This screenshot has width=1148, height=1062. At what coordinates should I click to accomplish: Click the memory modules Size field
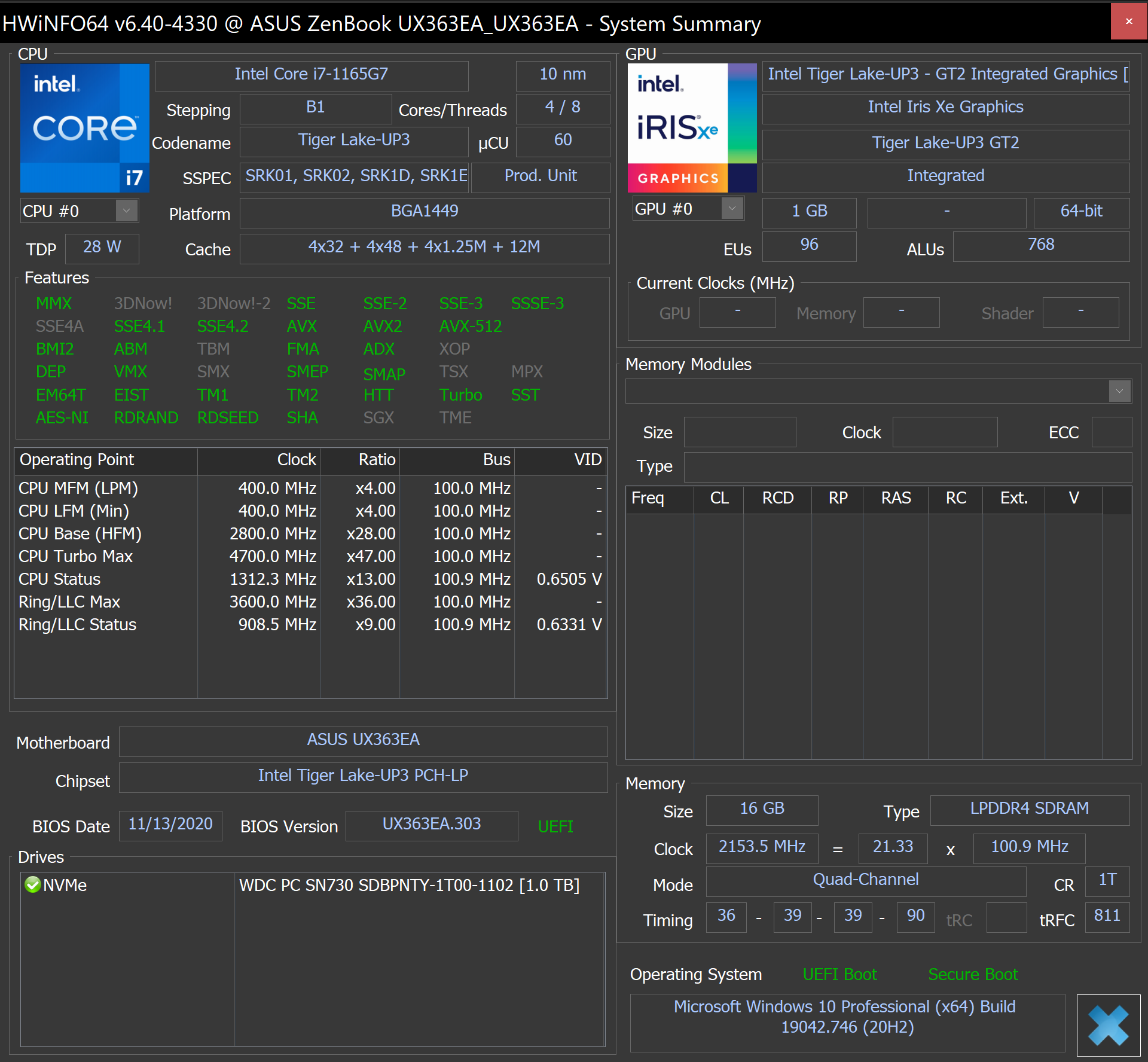(740, 431)
